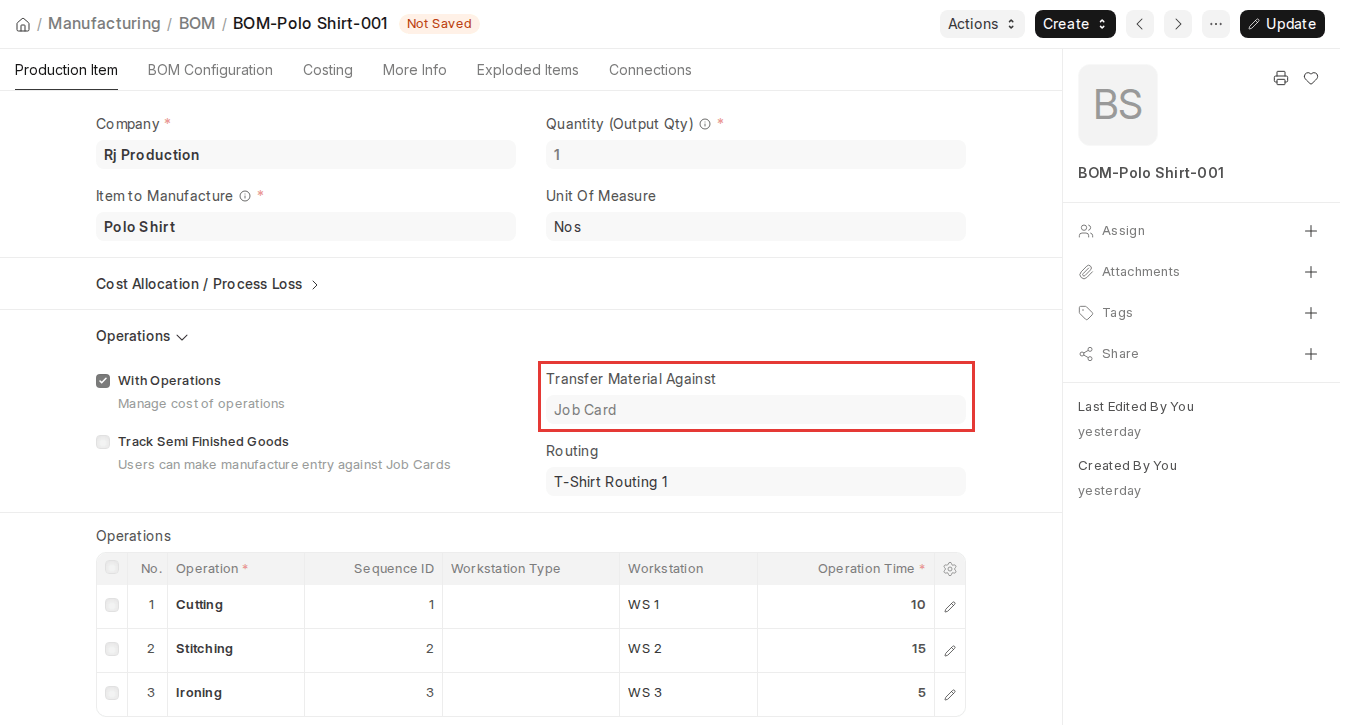Open the Connections tab

coord(650,70)
